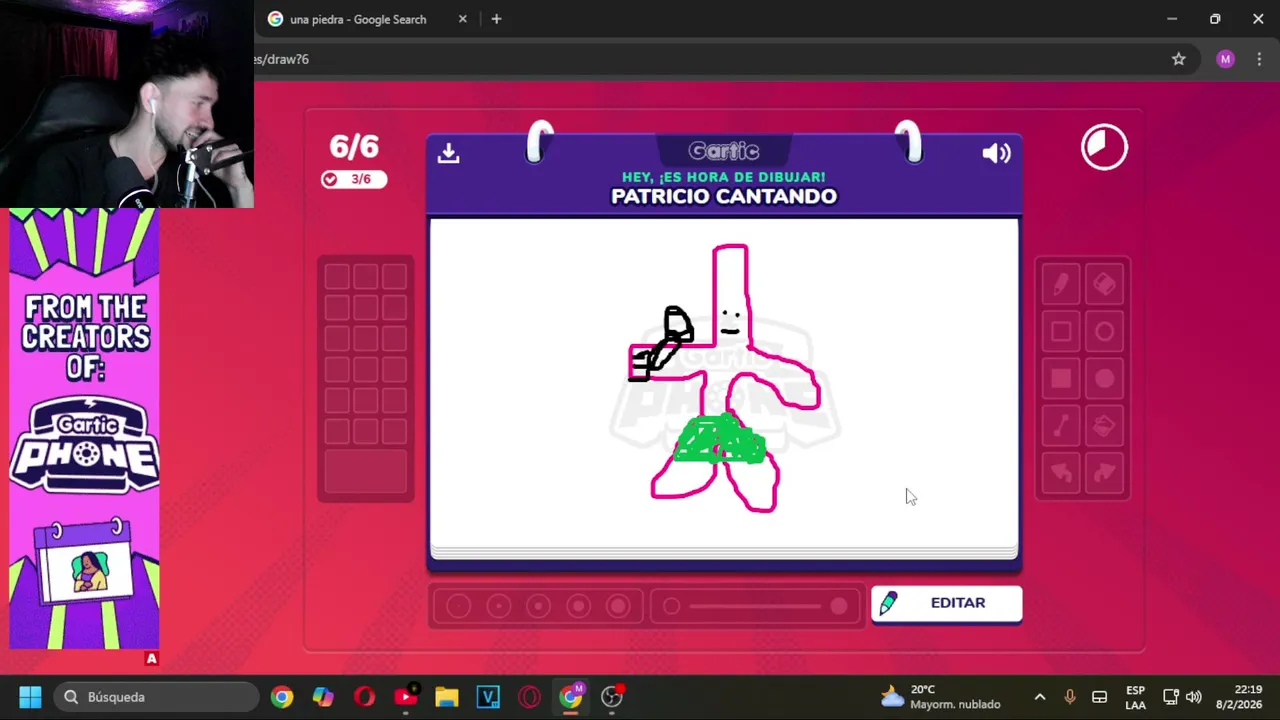The width and height of the screenshot is (1280, 720).
Task: Open volume control in system tray
Action: pos(1194,697)
